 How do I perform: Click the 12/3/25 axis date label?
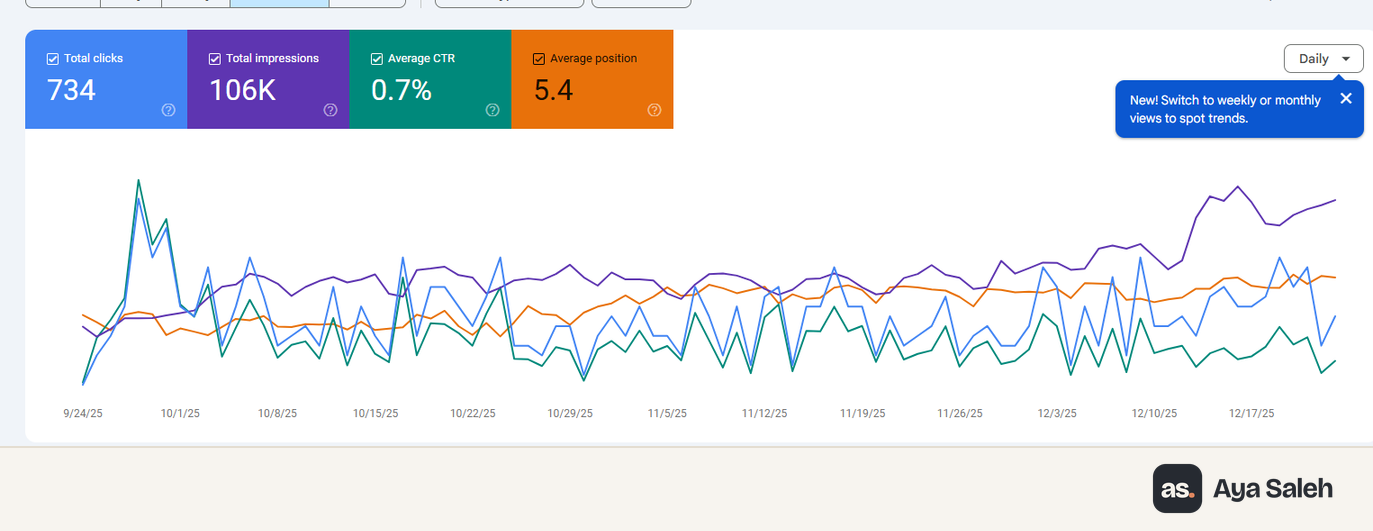1057,413
